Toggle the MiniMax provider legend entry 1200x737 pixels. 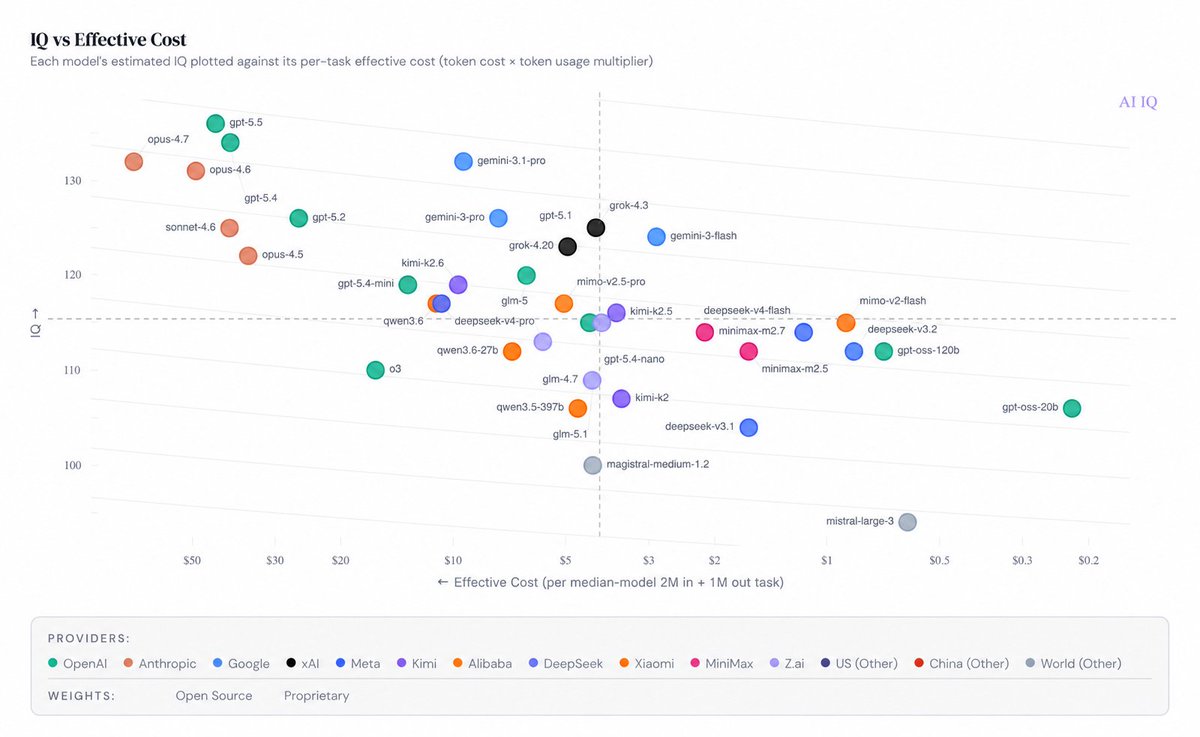[722, 664]
